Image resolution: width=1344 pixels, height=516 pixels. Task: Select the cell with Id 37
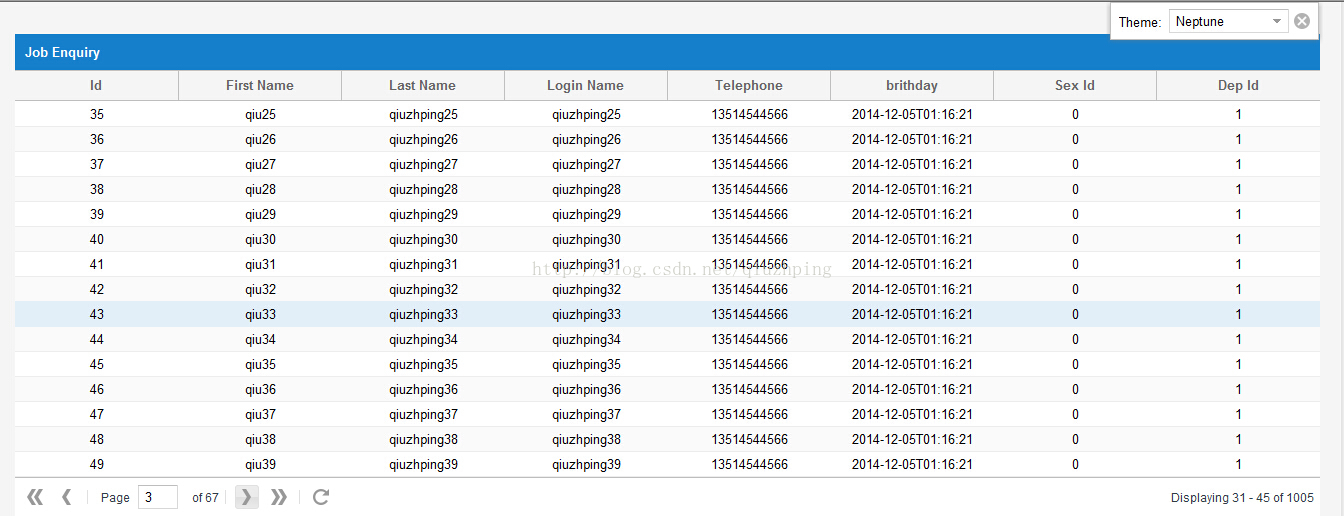point(96,164)
